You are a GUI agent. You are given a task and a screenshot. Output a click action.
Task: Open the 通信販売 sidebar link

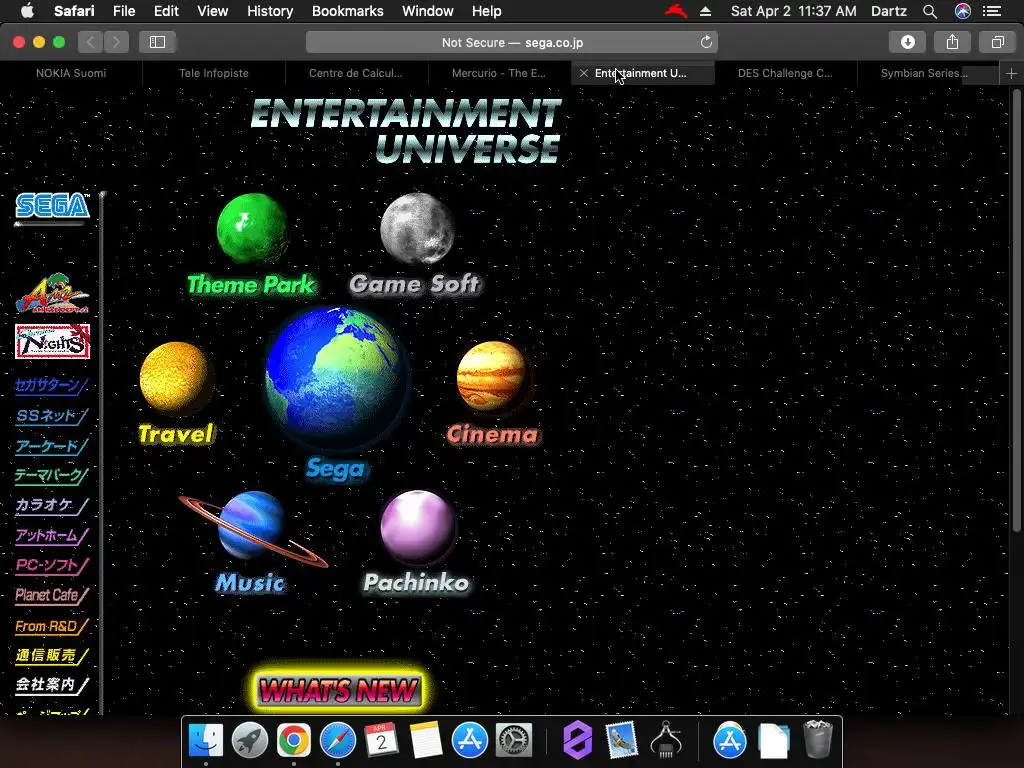pos(51,656)
